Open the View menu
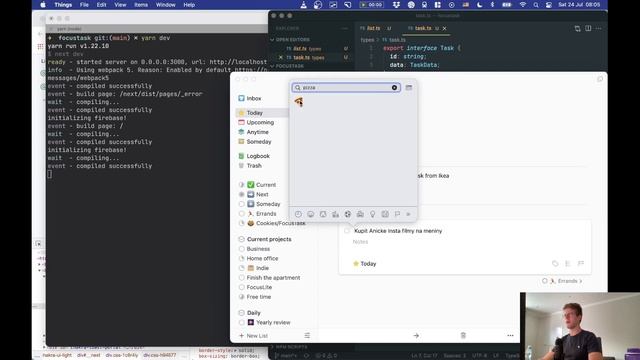The height and width of the screenshot is (360, 640). pyautogui.click(x=120, y=5)
